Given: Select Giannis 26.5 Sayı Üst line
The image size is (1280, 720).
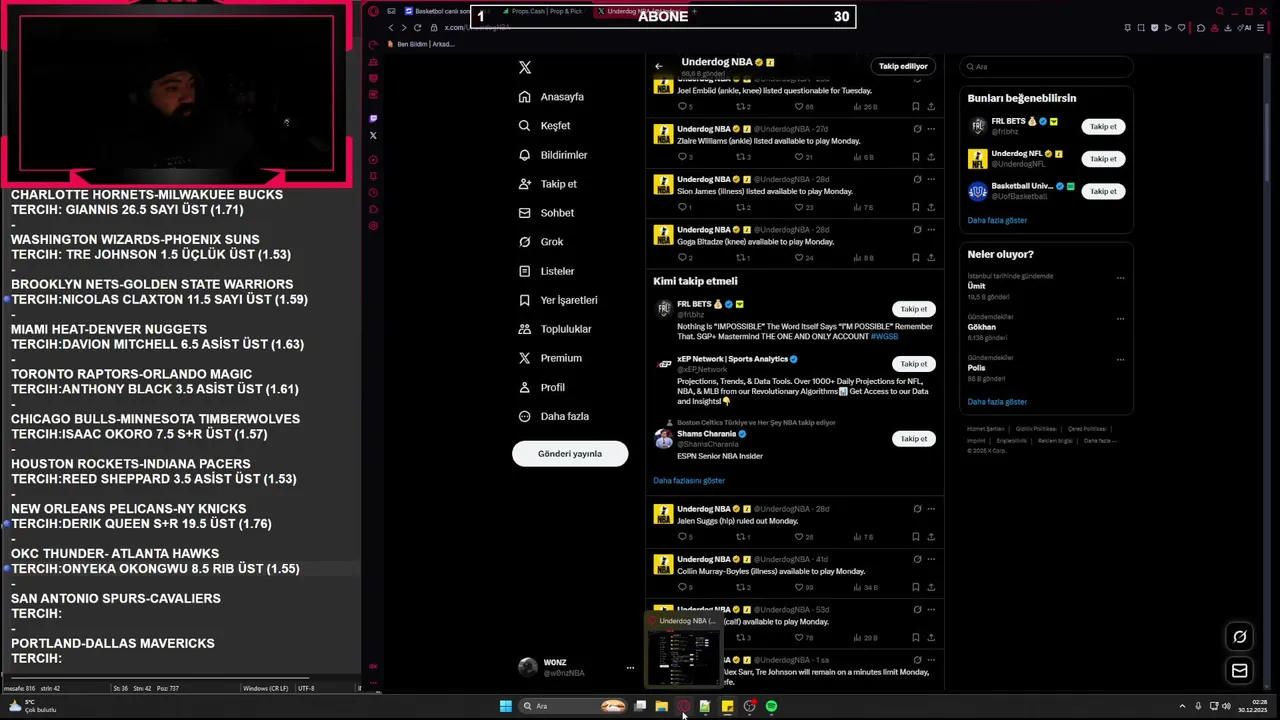Looking at the screenshot, I should coord(127,210).
